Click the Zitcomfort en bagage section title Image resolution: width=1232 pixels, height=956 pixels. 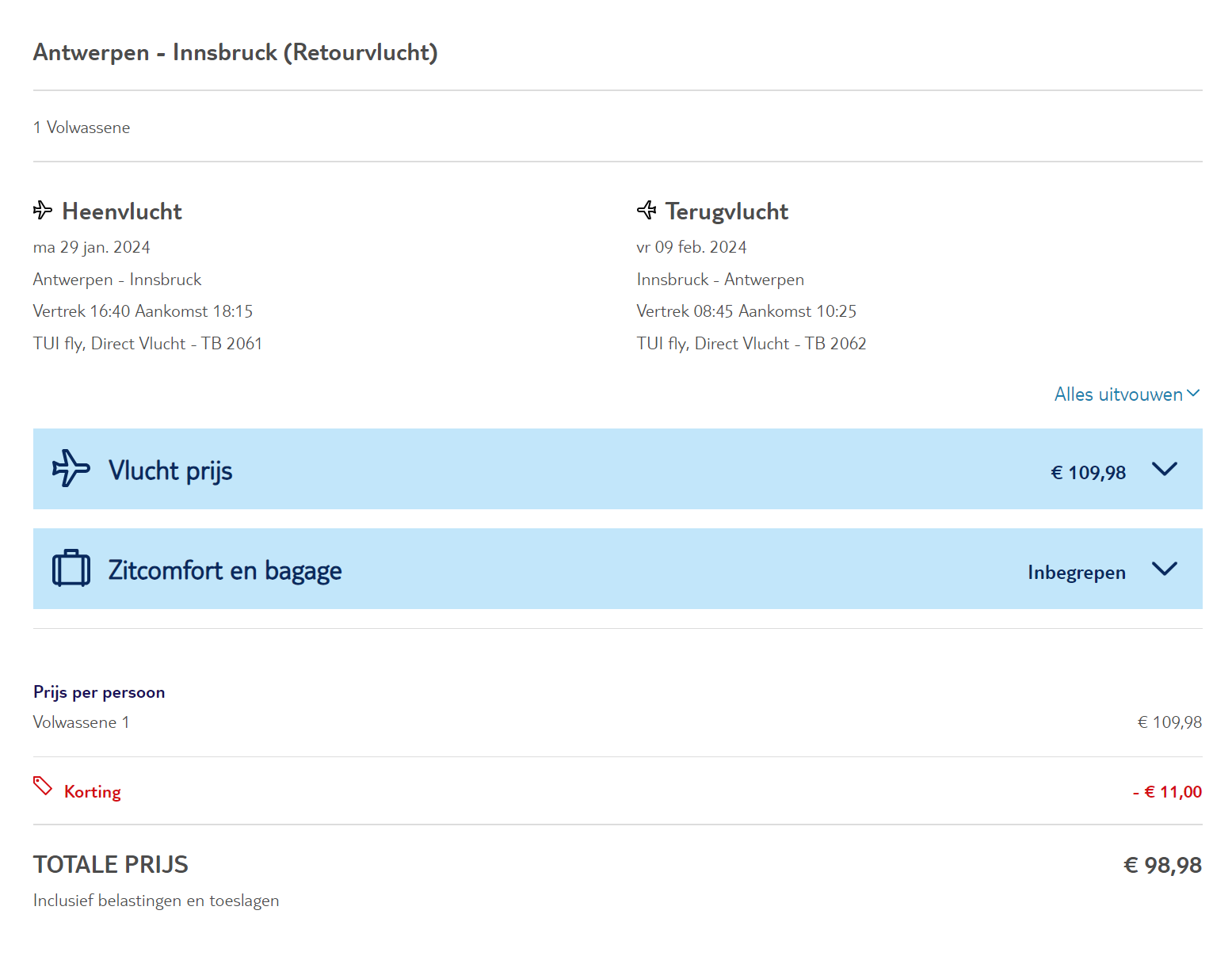(x=225, y=570)
